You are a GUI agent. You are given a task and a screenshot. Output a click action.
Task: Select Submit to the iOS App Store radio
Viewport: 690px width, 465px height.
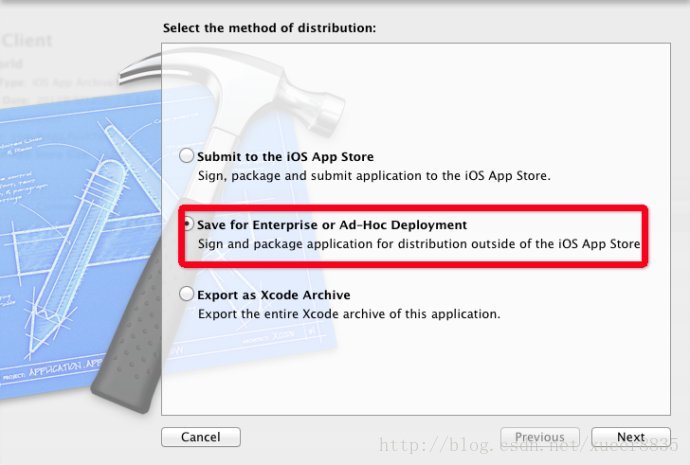187,156
